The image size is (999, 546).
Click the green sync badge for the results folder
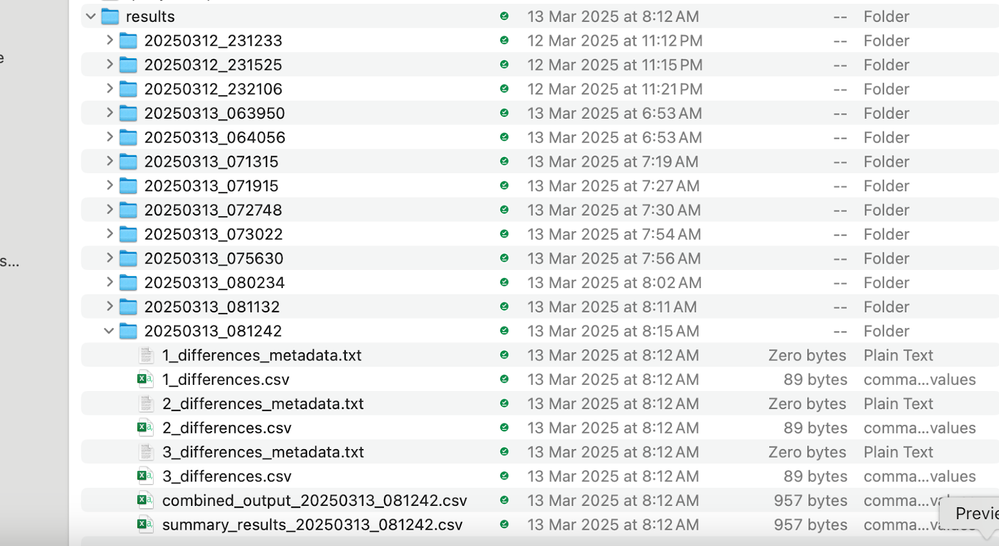click(x=504, y=17)
